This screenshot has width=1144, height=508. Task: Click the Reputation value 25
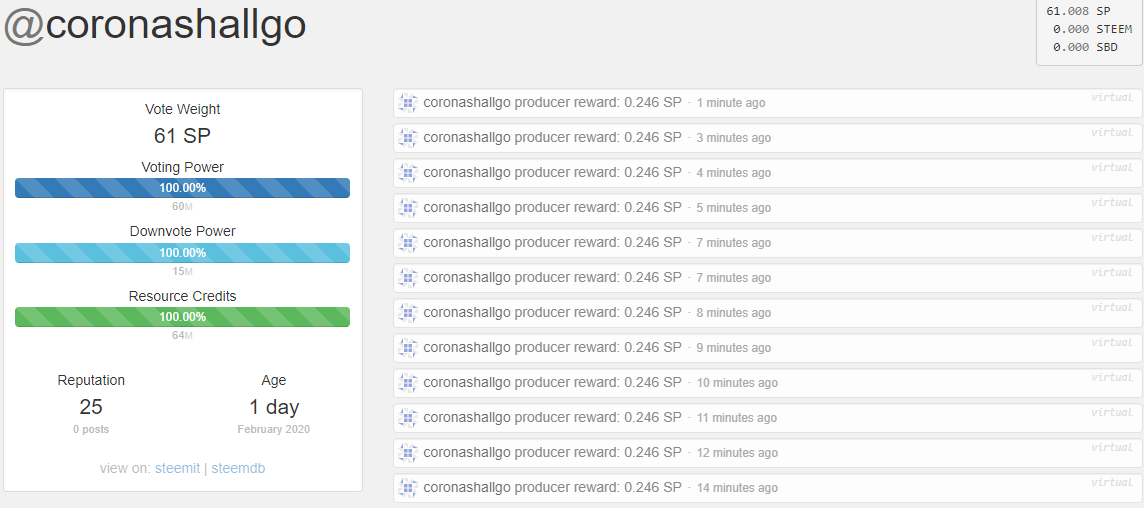click(91, 407)
